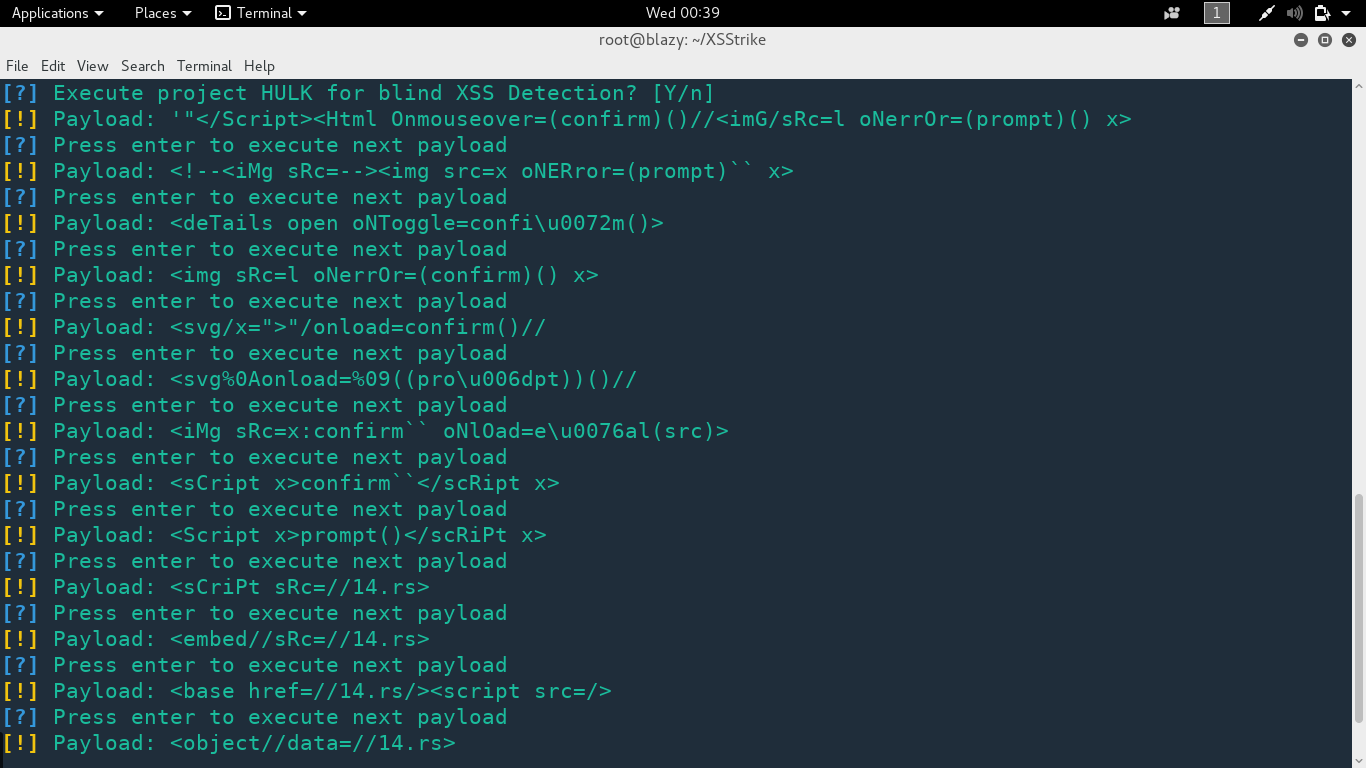Image resolution: width=1366 pixels, height=768 pixels.
Task: Open the Applications menu
Action: (x=57, y=13)
